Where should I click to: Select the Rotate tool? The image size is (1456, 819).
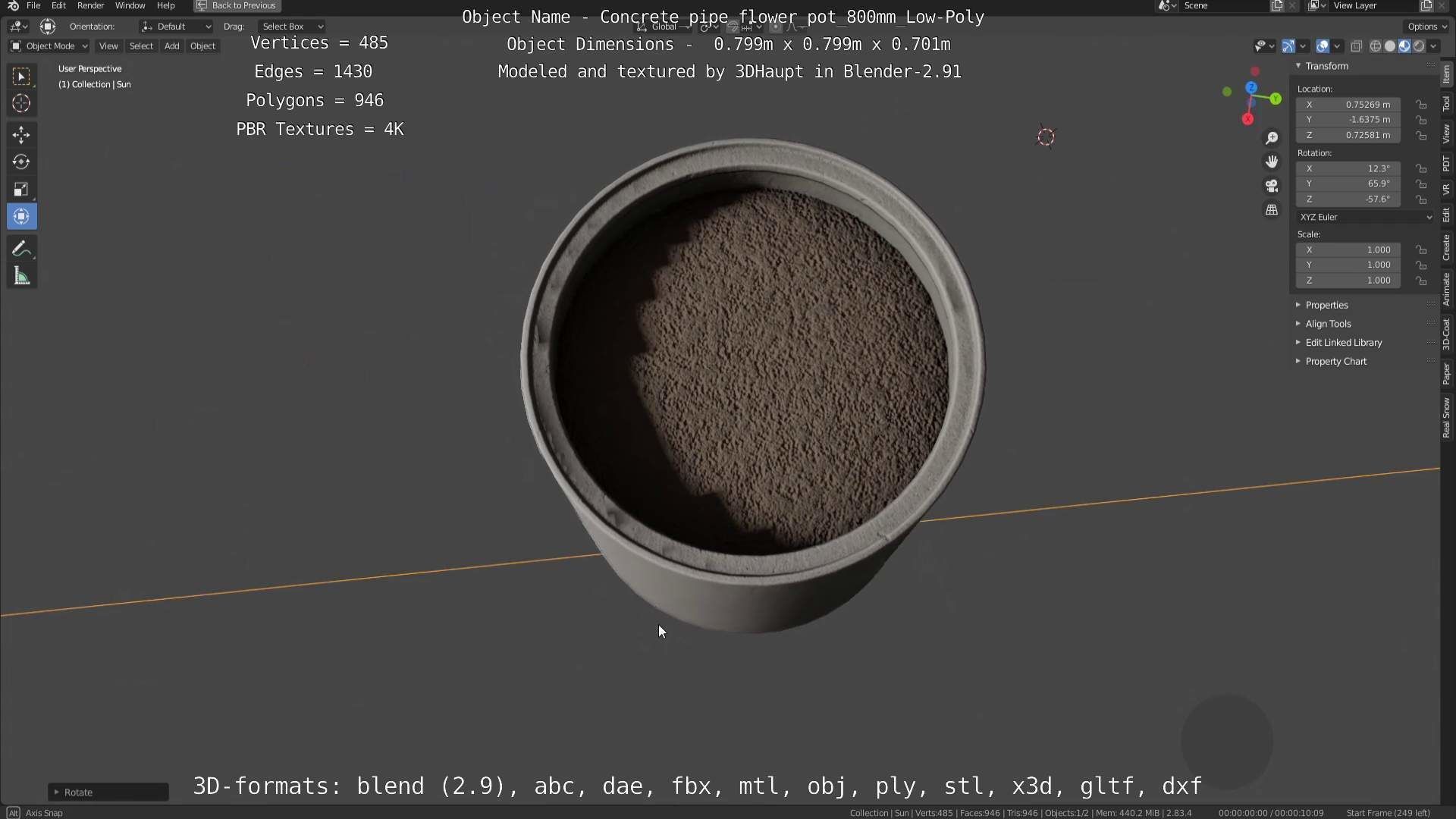pyautogui.click(x=21, y=162)
